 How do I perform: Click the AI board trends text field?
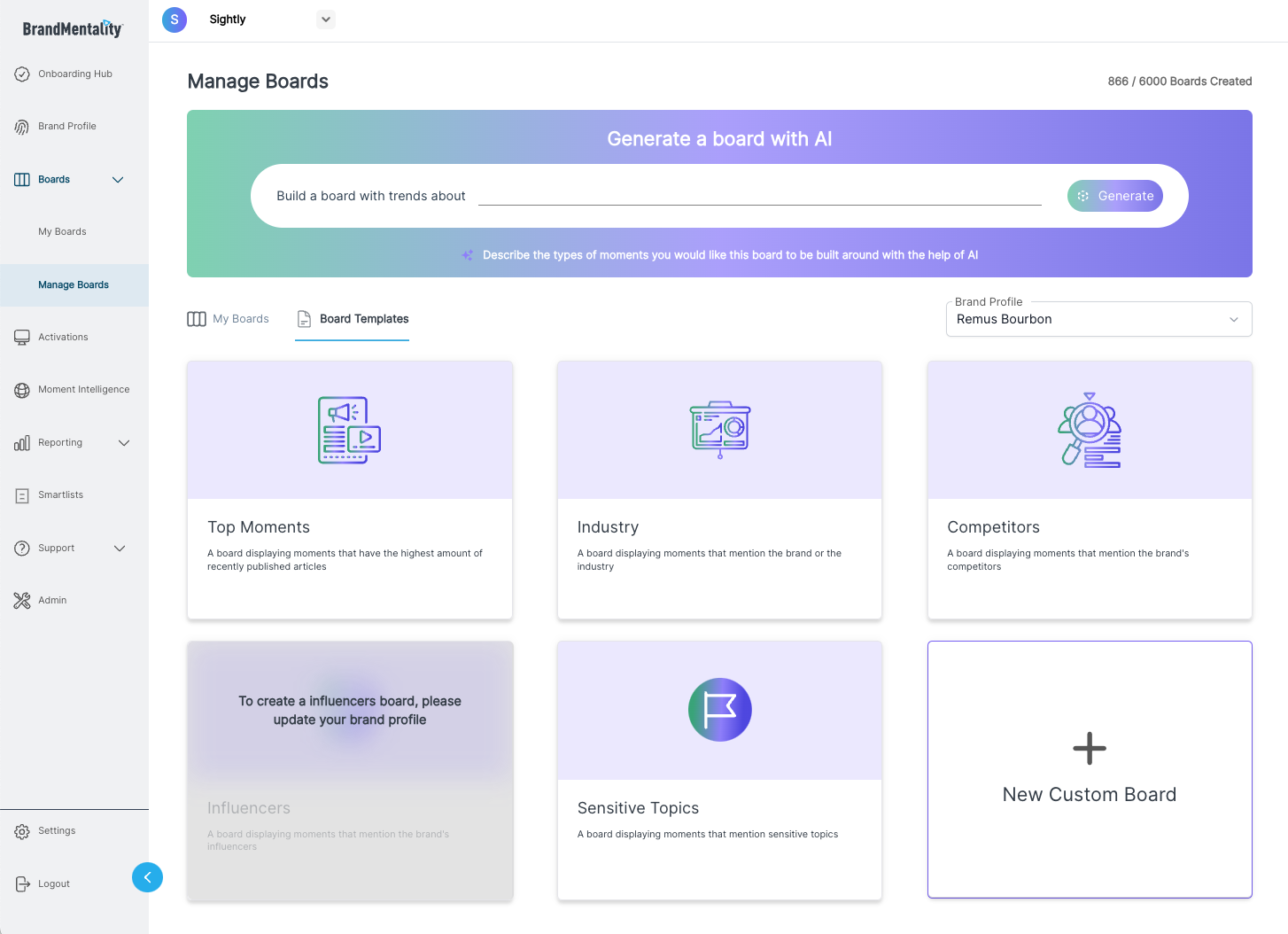[759, 195]
